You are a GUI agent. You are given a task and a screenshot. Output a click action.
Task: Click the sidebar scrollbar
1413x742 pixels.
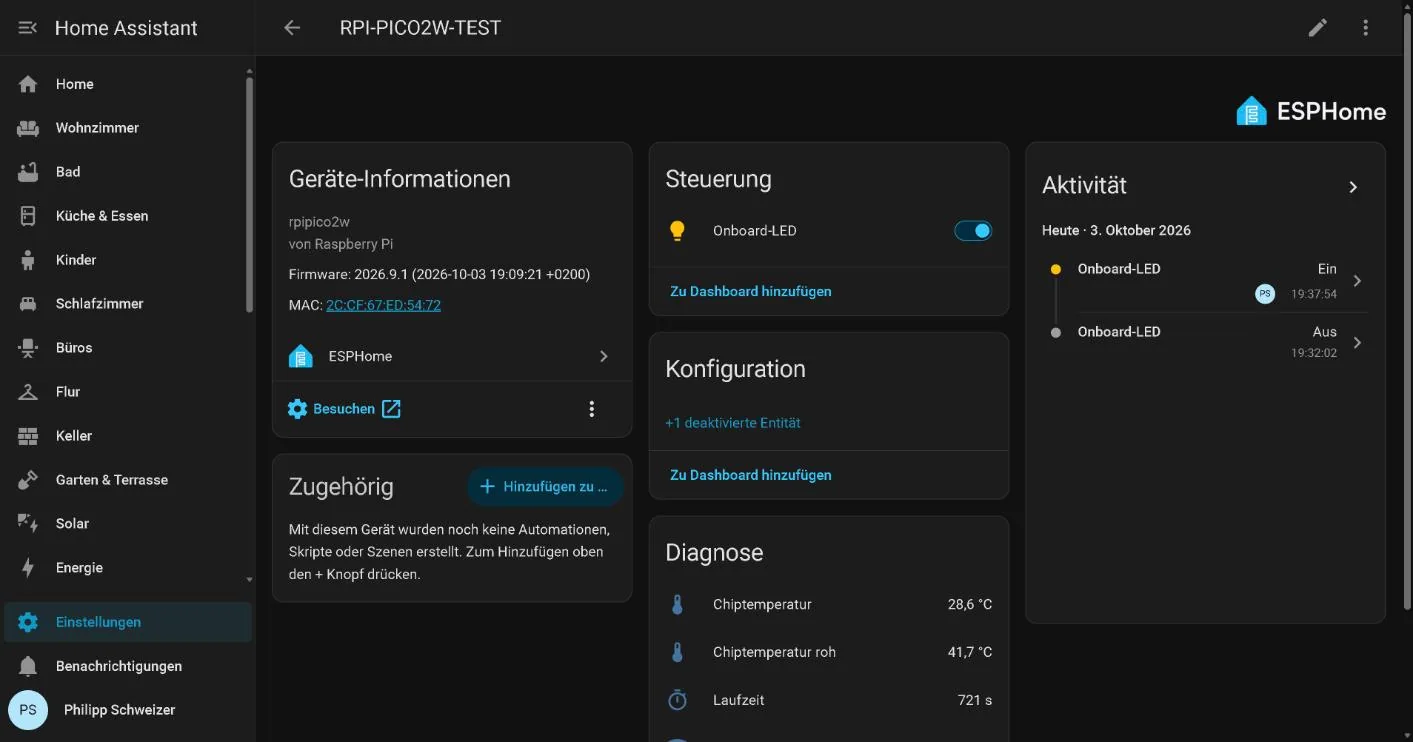[x=249, y=195]
